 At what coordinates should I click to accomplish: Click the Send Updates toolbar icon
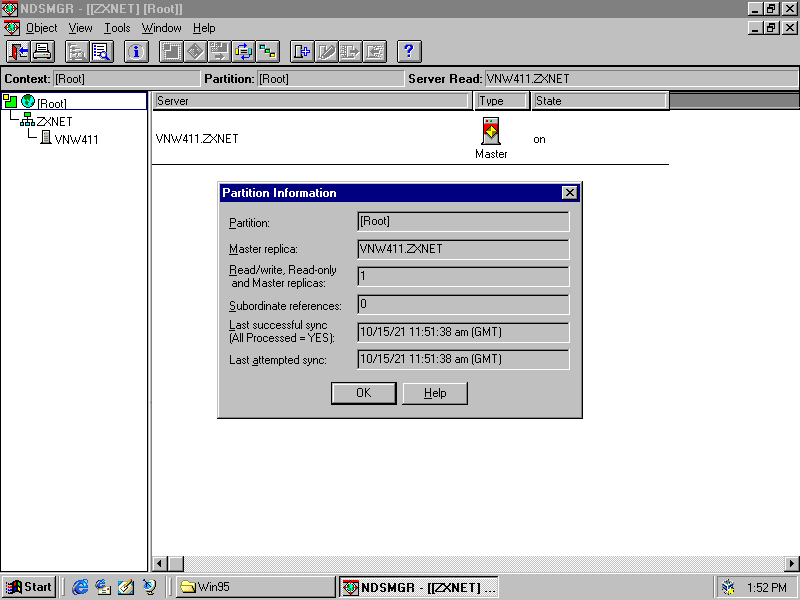coord(350,52)
